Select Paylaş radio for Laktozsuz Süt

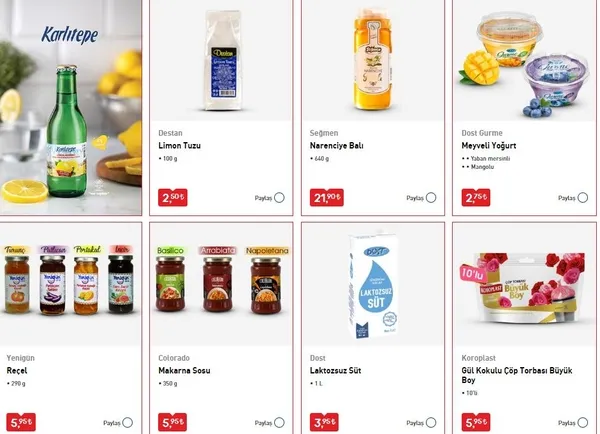pyautogui.click(x=431, y=423)
